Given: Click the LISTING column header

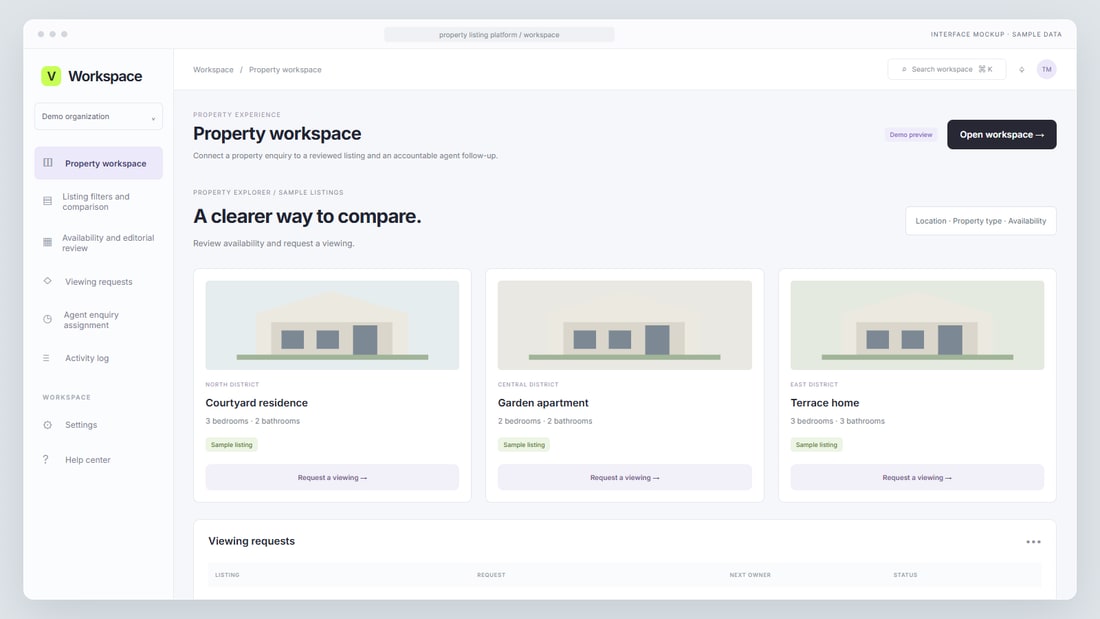Looking at the screenshot, I should coord(227,575).
